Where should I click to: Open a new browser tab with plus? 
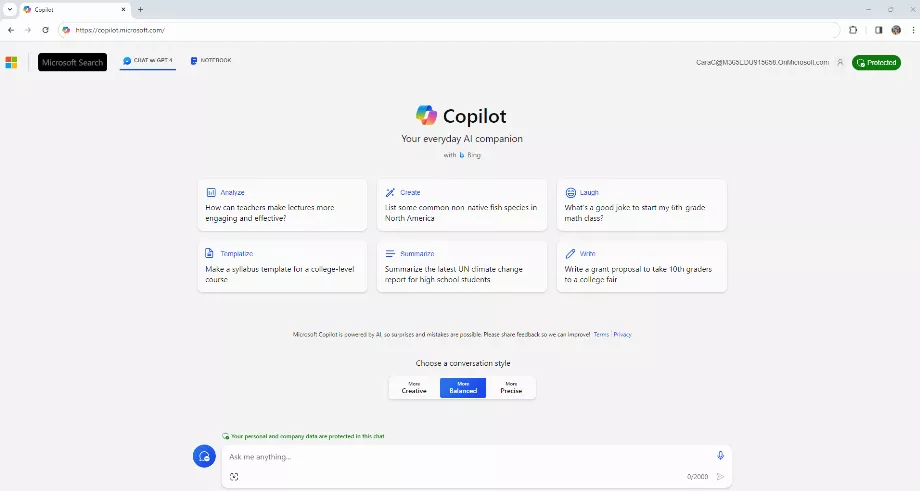pos(140,9)
